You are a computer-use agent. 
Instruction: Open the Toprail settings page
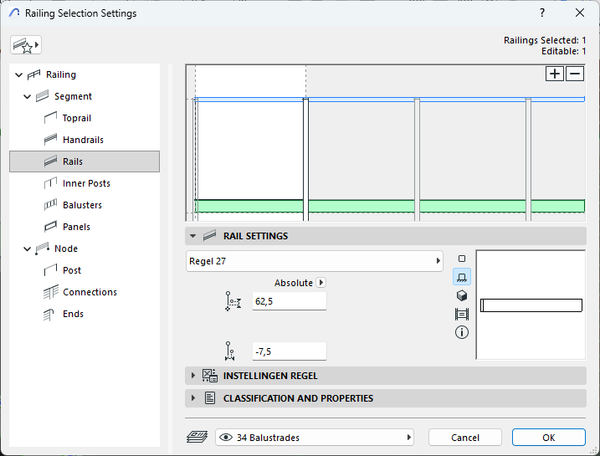pos(76,118)
